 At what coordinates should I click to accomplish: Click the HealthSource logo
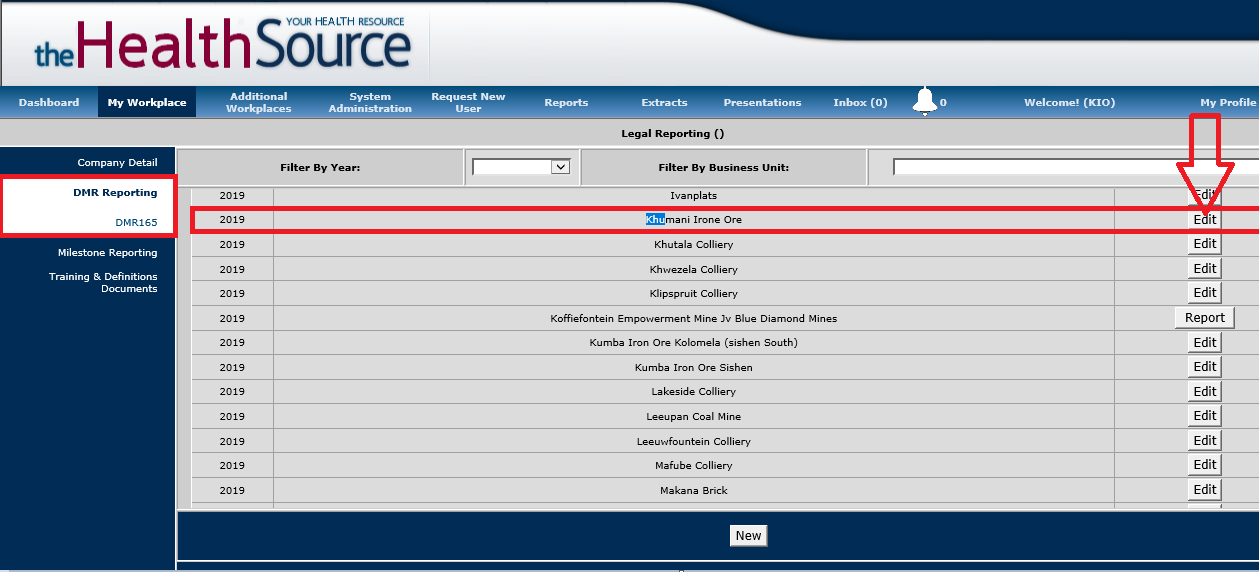pyautogui.click(x=222, y=44)
